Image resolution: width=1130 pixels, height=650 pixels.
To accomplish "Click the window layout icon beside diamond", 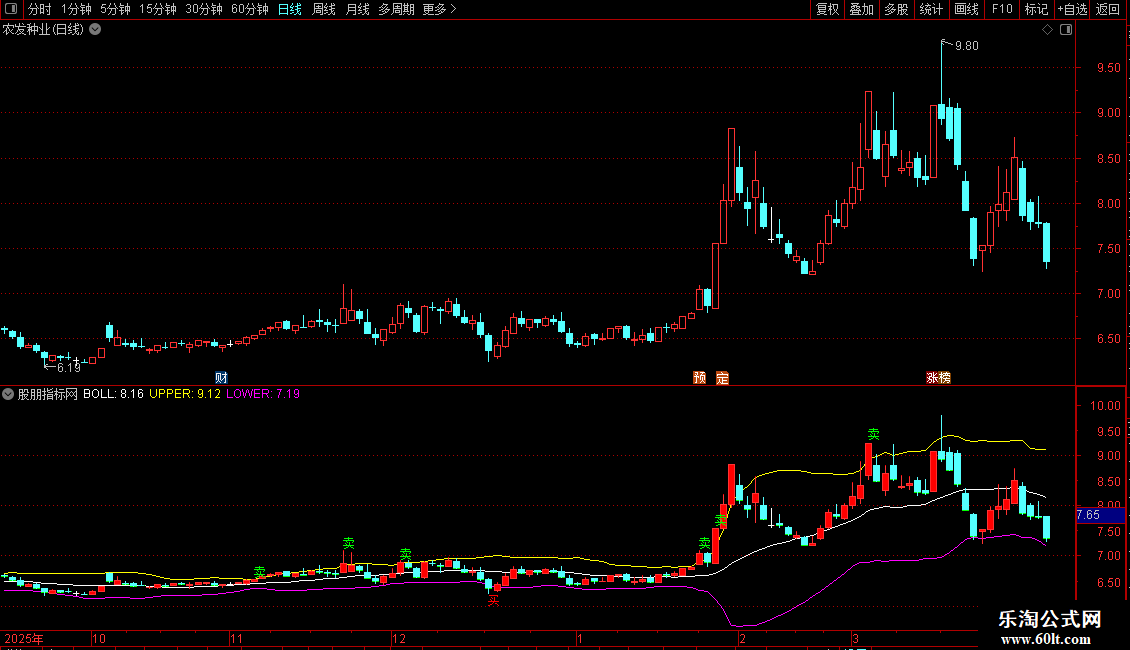I will point(1066,30).
